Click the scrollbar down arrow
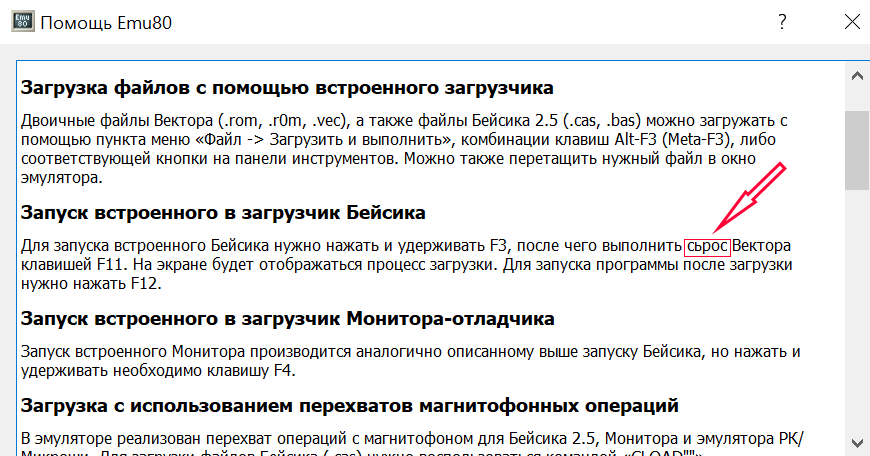 click(x=856, y=440)
